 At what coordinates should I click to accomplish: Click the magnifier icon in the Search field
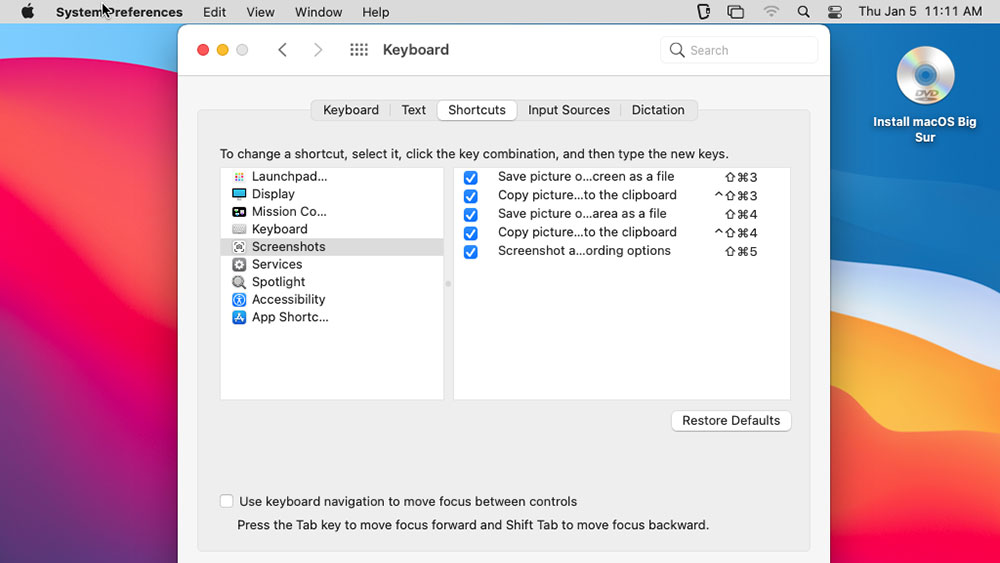coord(677,50)
